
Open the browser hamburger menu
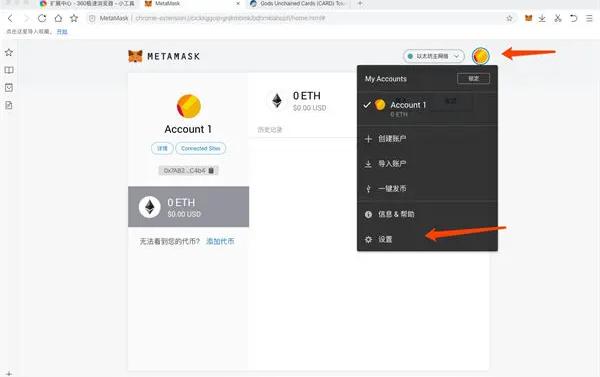coord(589,18)
